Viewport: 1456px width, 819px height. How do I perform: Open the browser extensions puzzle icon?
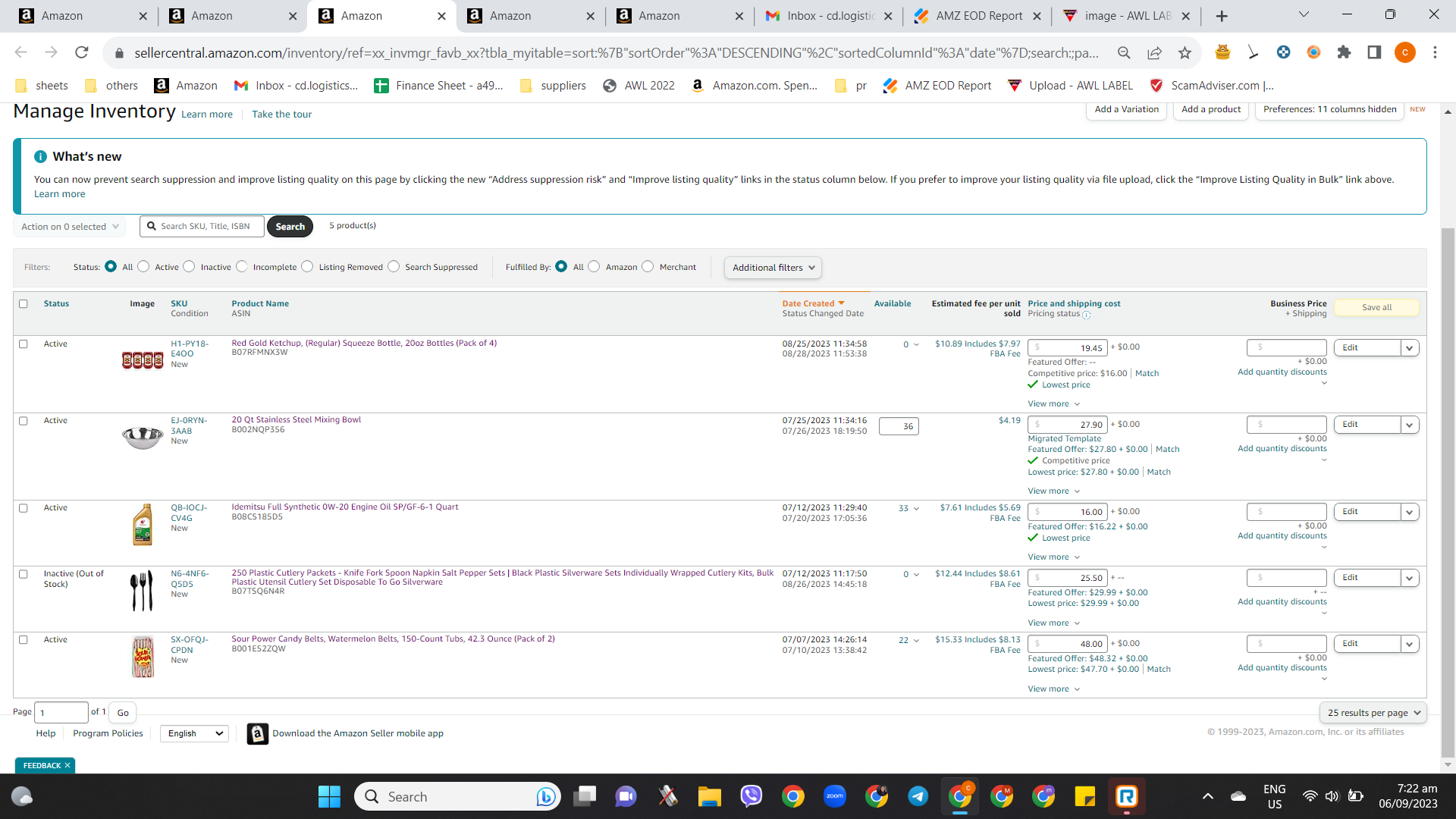click(x=1344, y=52)
